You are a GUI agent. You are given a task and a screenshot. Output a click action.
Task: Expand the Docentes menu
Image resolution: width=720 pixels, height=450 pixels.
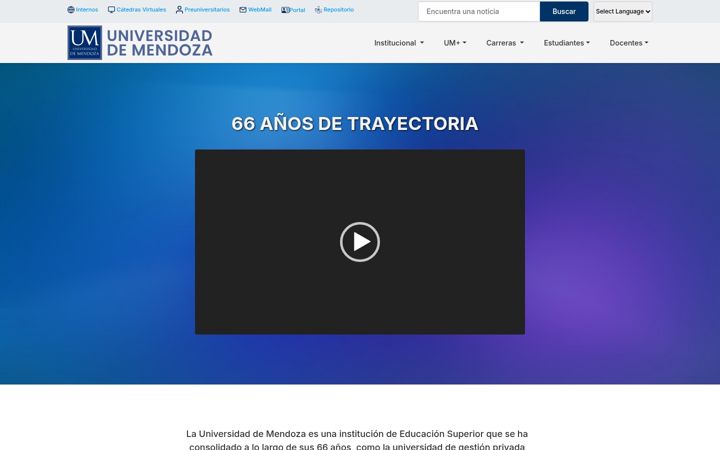(629, 43)
